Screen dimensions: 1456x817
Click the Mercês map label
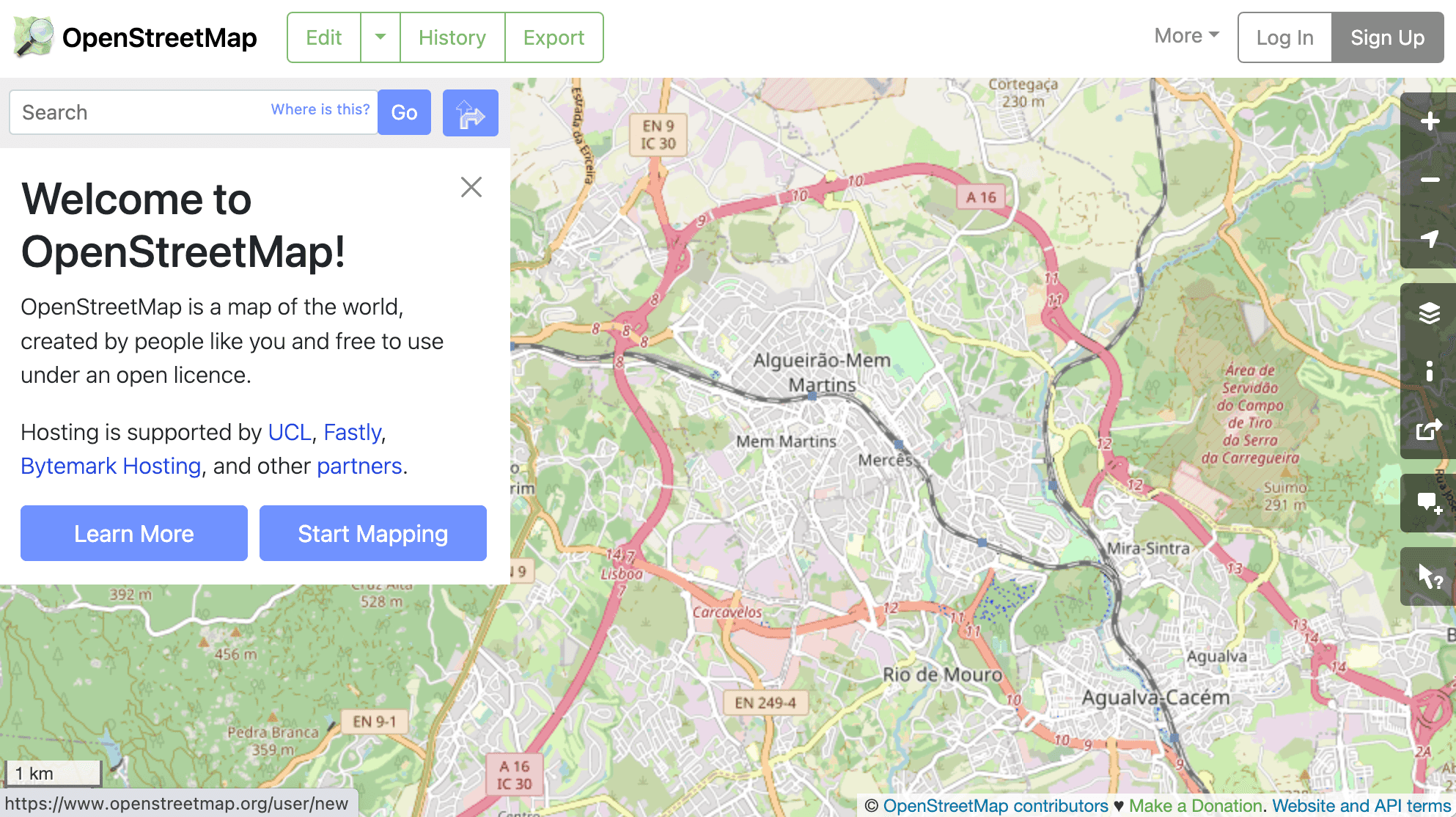(886, 460)
